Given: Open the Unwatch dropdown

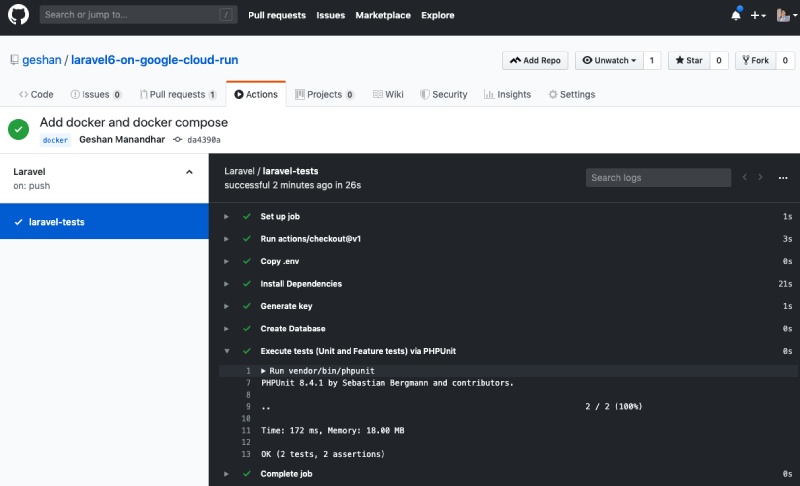Looking at the screenshot, I should pos(609,60).
